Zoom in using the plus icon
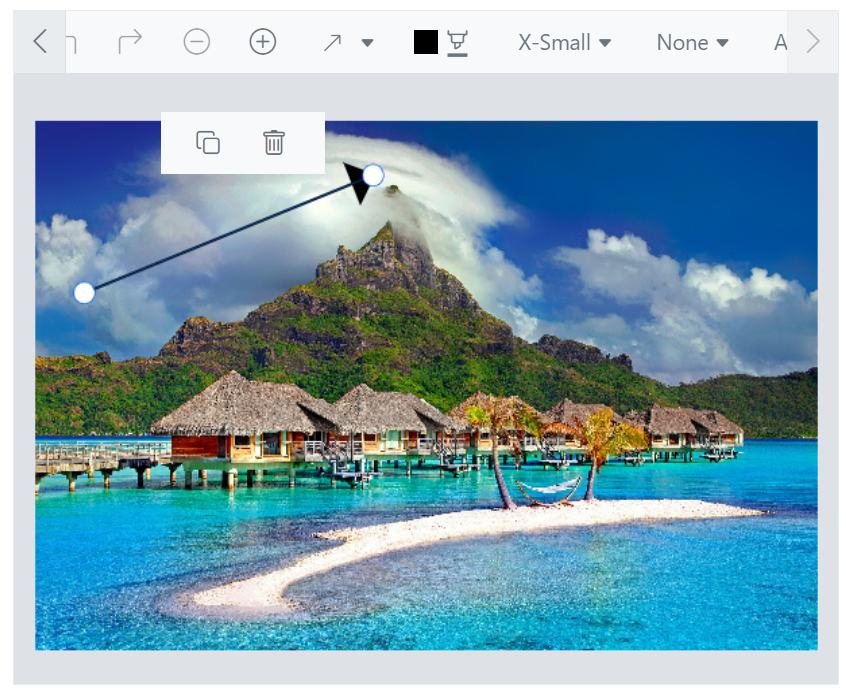 coord(260,43)
